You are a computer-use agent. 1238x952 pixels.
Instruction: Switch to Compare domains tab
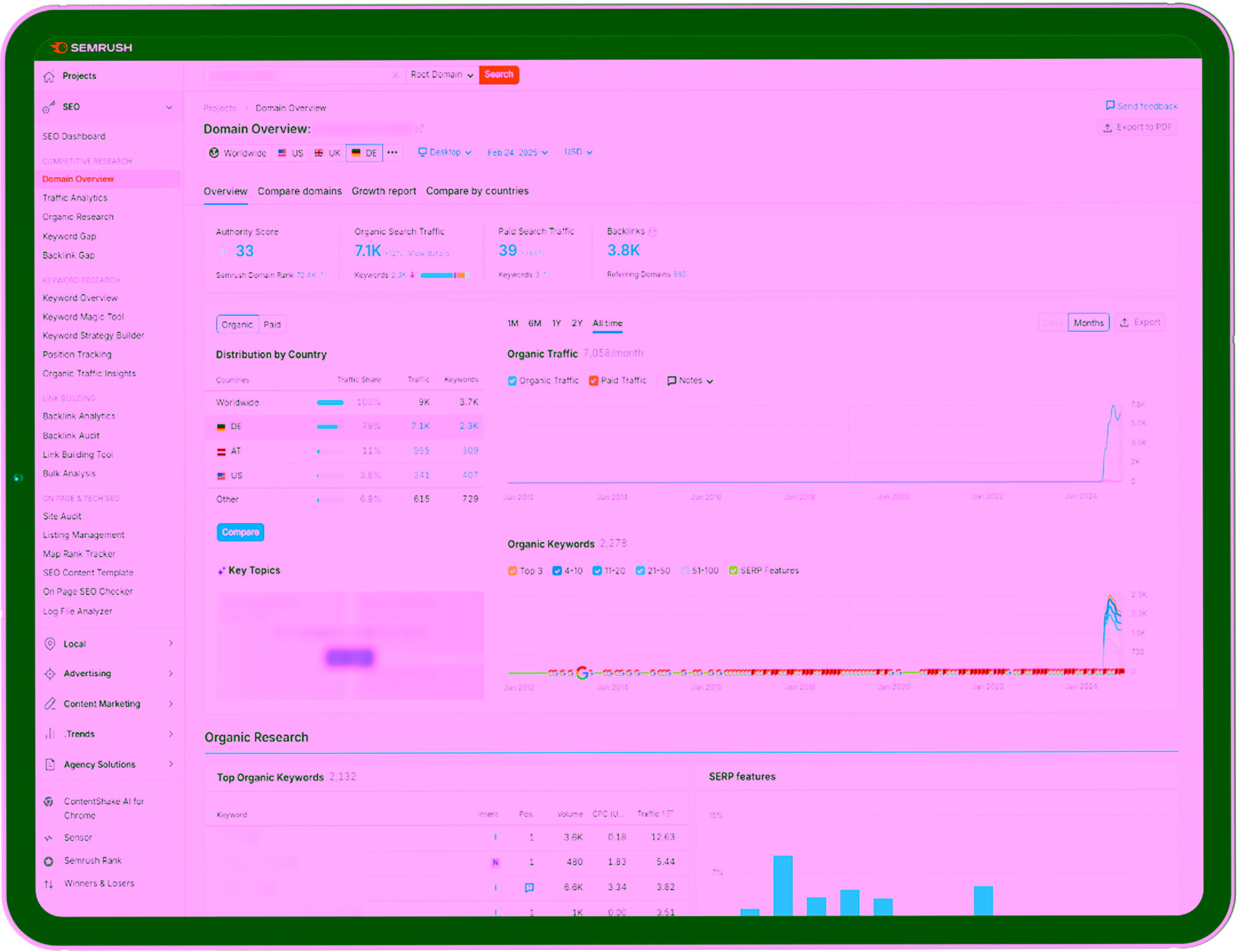[x=300, y=191]
